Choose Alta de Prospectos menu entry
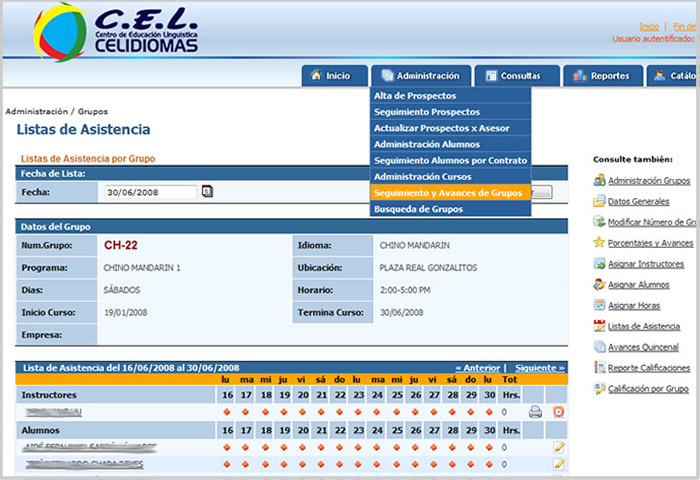The height and width of the screenshot is (480, 700). [x=414, y=96]
